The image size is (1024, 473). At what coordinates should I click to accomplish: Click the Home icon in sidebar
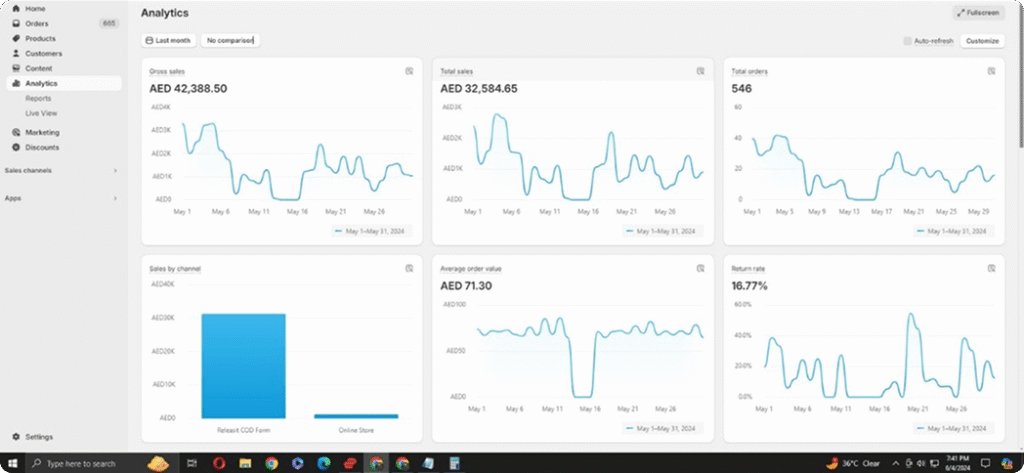(17, 8)
